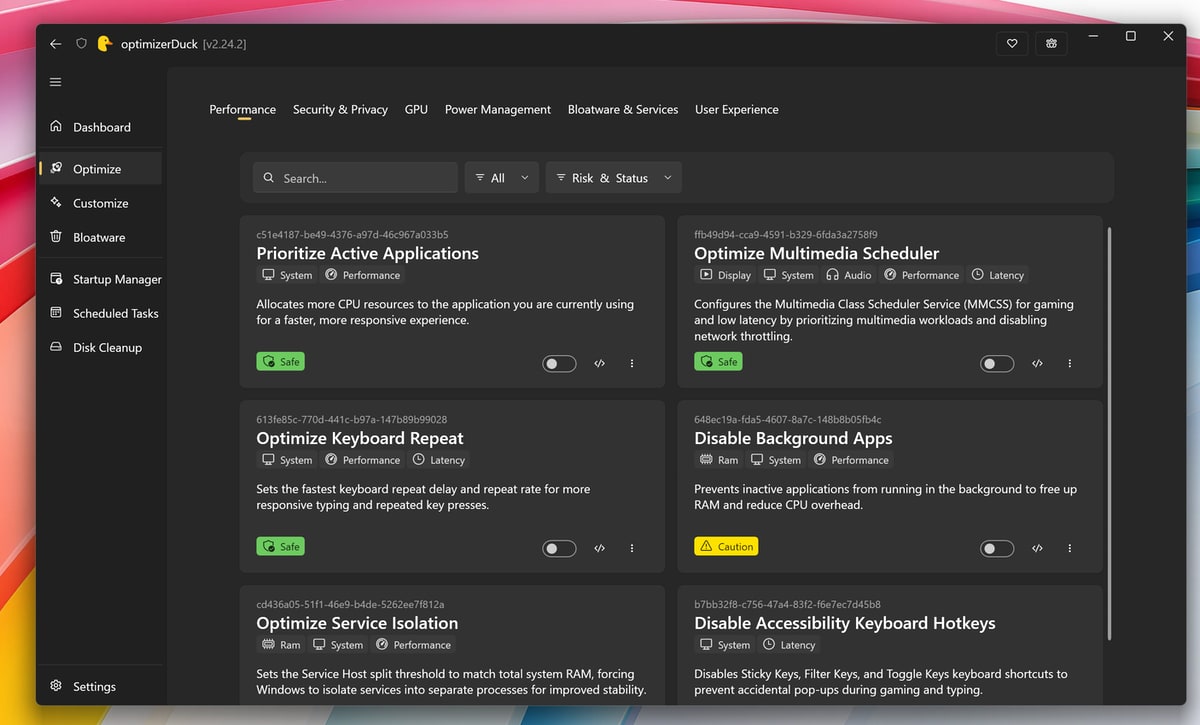Viewport: 1200px width, 725px height.
Task: Click Display tag on Optimize Multimedia Scheduler
Action: click(725, 275)
